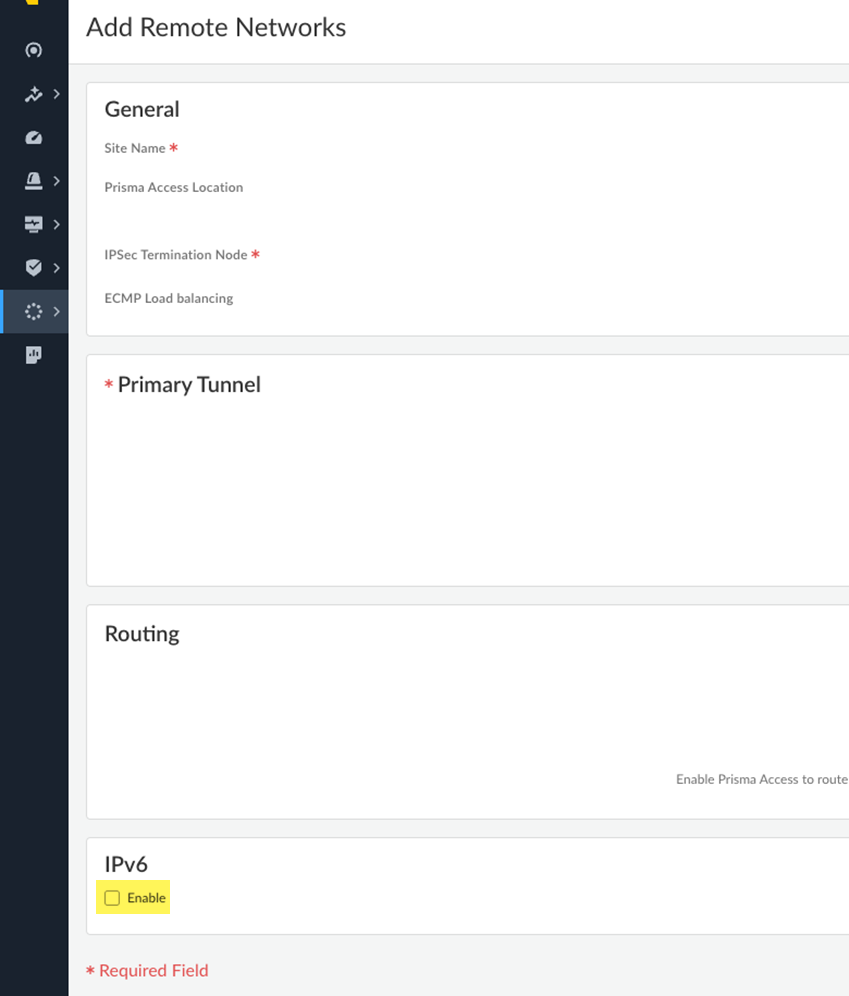Expand chevron beside dotted circle icon
The height and width of the screenshot is (996, 849).
57,311
